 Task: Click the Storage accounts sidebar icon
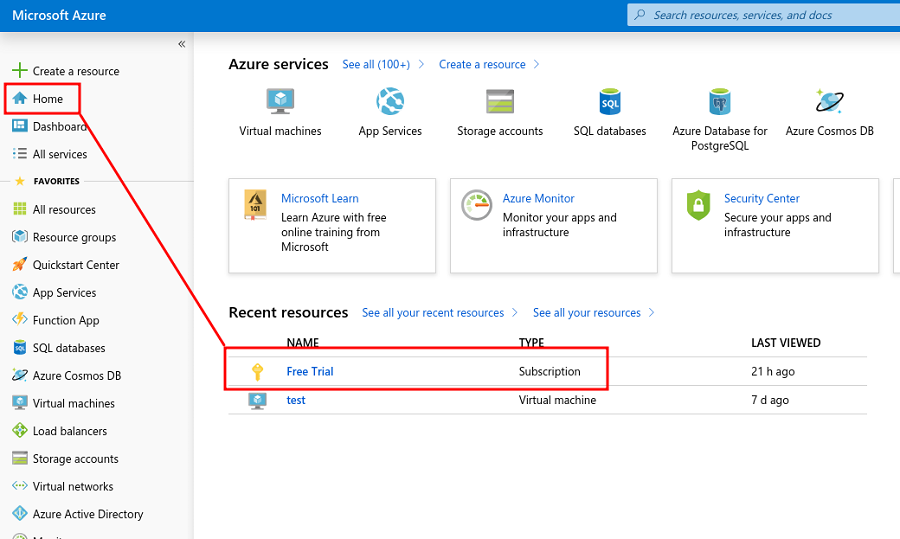click(x=20, y=458)
